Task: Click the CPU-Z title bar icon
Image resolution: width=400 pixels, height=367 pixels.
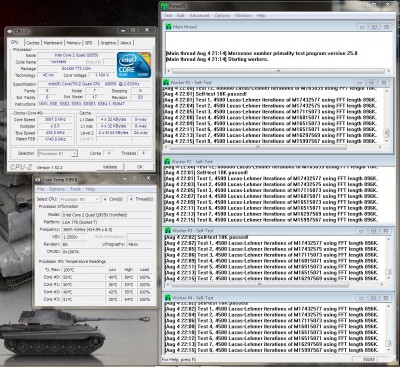Action: click(10, 32)
